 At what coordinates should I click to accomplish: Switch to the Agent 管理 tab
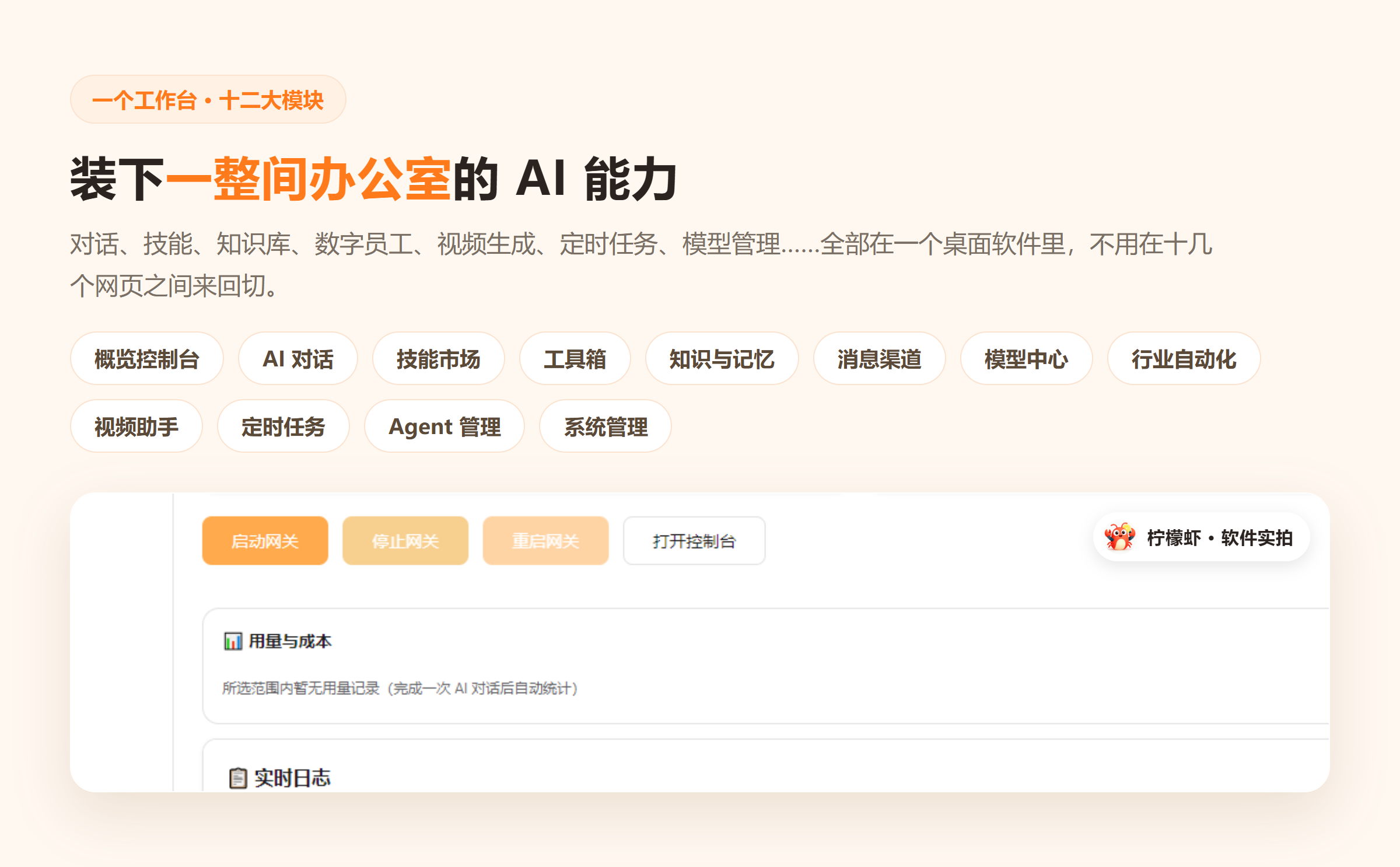[x=444, y=426]
